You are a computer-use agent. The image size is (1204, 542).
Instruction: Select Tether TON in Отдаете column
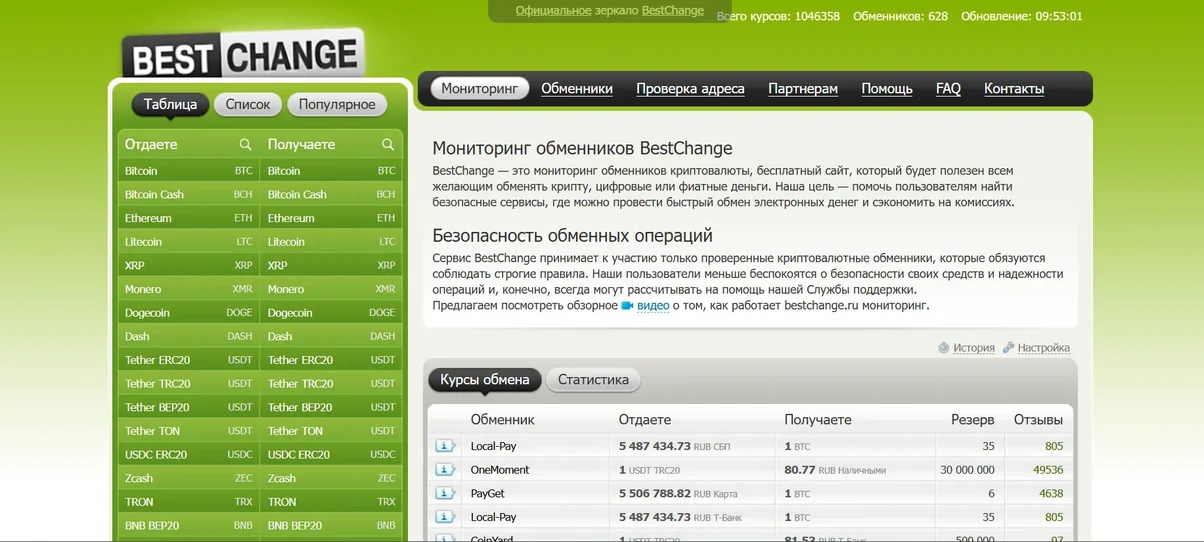[x=189, y=431]
